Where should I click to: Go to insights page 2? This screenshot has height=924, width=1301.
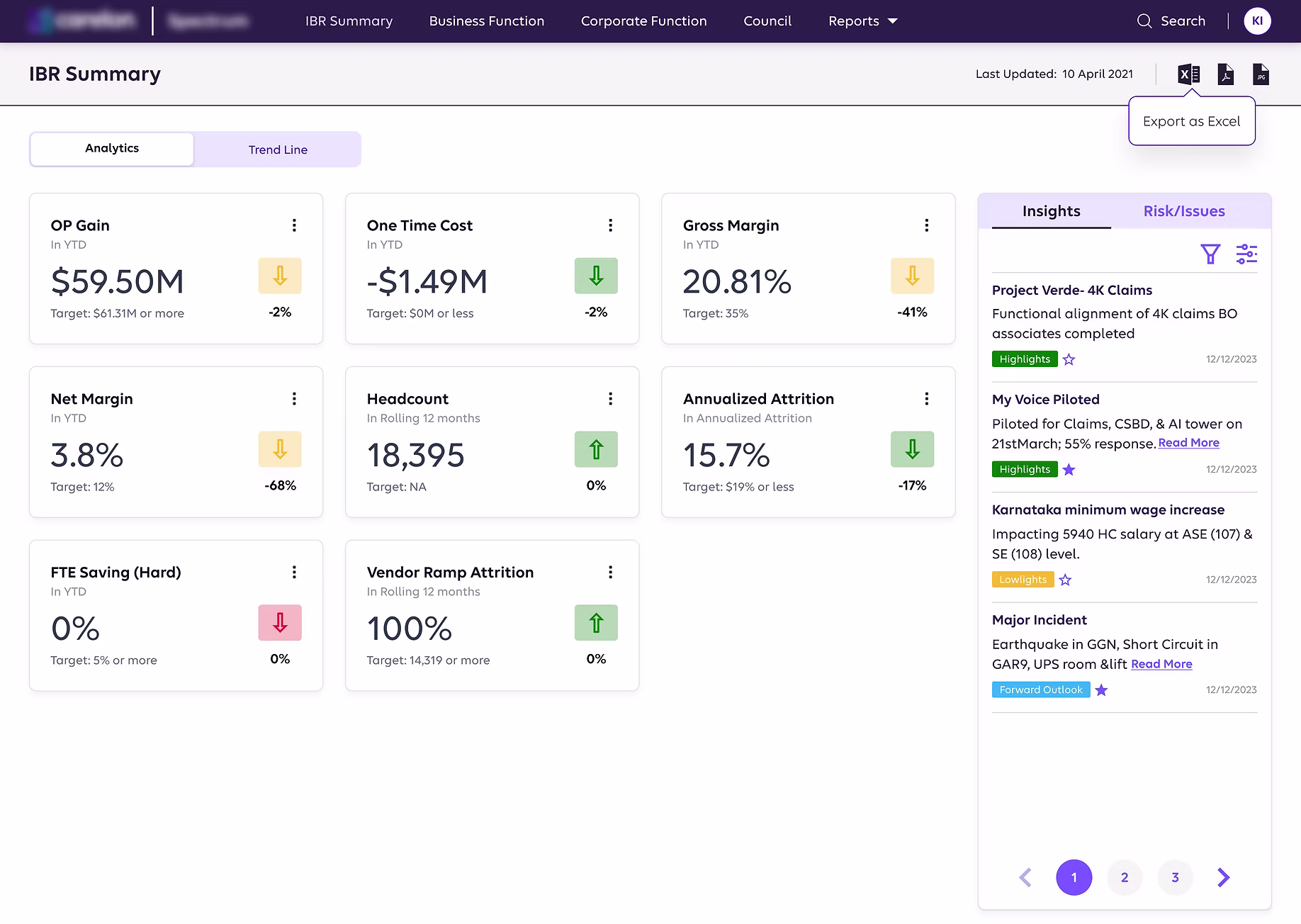[x=1124, y=877]
